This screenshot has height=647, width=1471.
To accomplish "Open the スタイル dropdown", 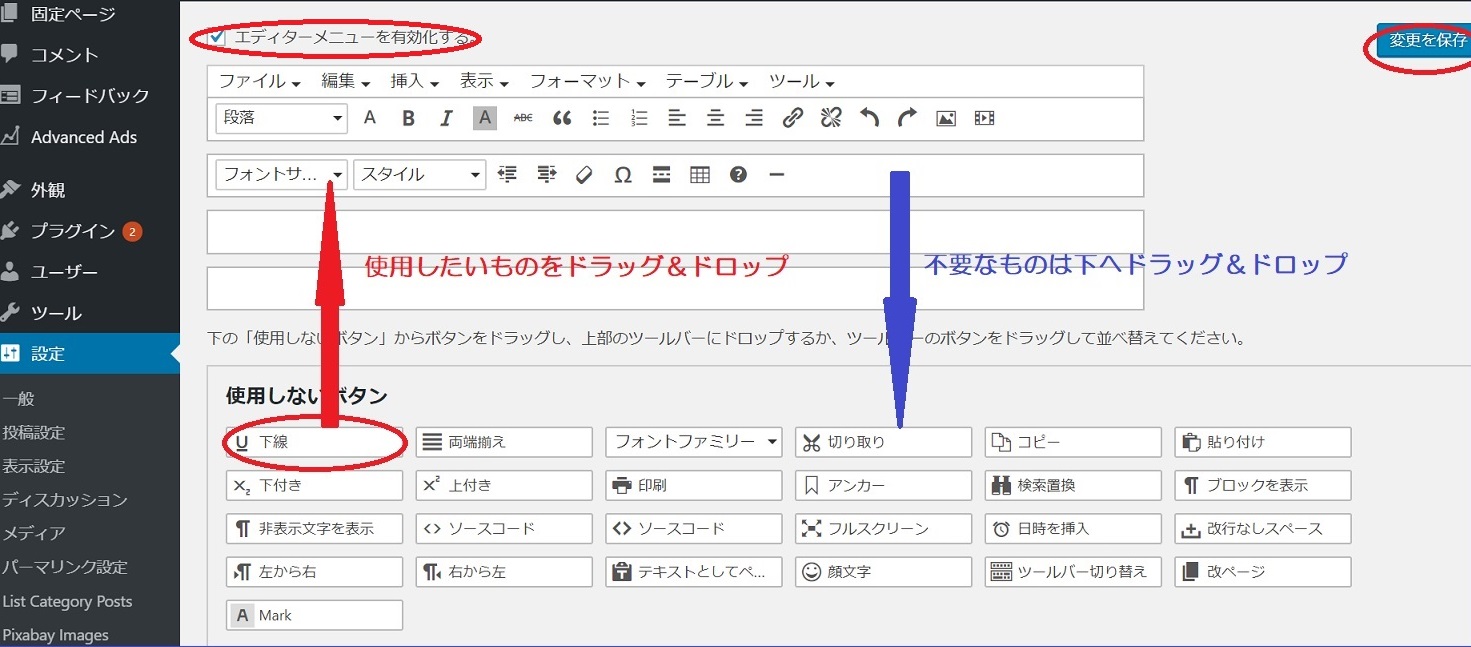I will 419,175.
